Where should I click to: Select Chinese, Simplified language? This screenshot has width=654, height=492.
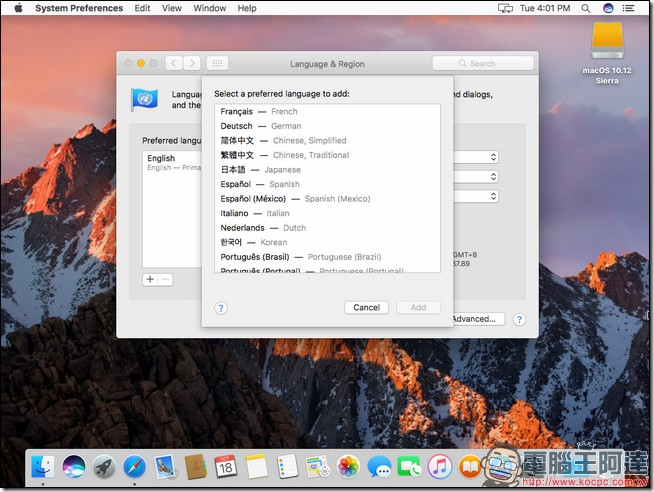pyautogui.click(x=327, y=141)
